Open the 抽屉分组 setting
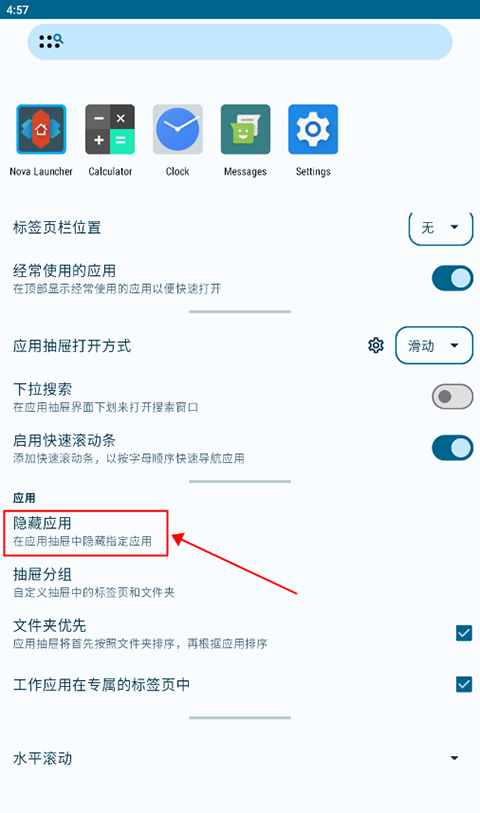This screenshot has height=813, width=480. (x=240, y=583)
